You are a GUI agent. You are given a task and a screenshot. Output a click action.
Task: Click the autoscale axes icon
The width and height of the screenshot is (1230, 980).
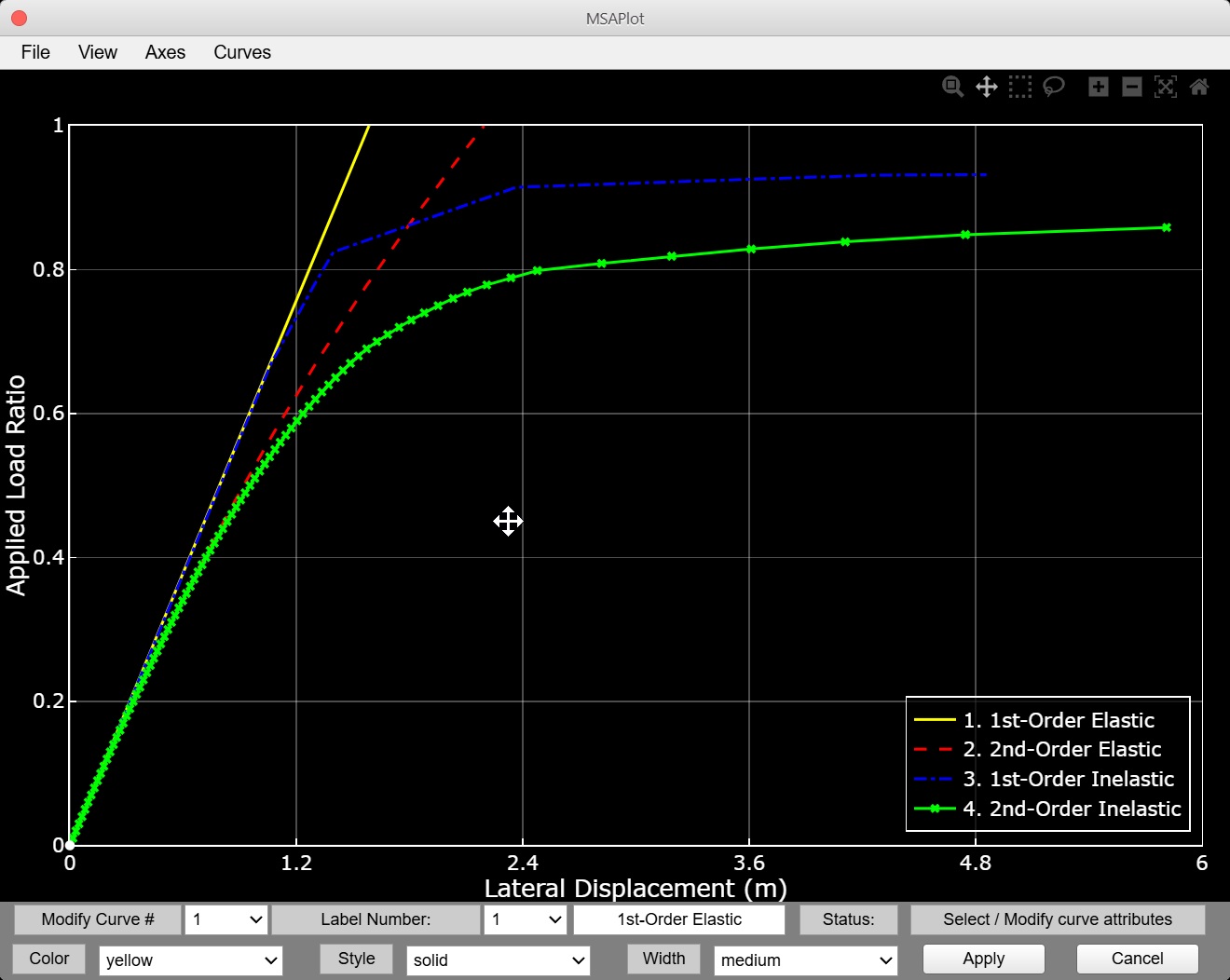pos(1166,87)
